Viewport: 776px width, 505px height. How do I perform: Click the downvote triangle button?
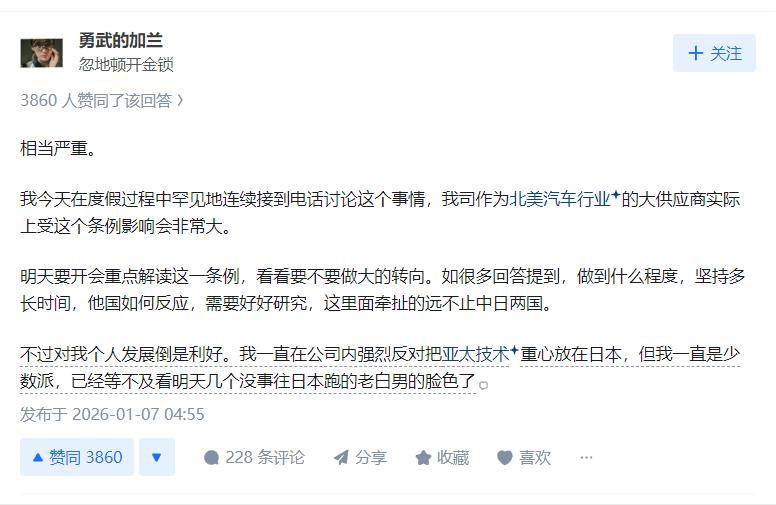(156, 457)
